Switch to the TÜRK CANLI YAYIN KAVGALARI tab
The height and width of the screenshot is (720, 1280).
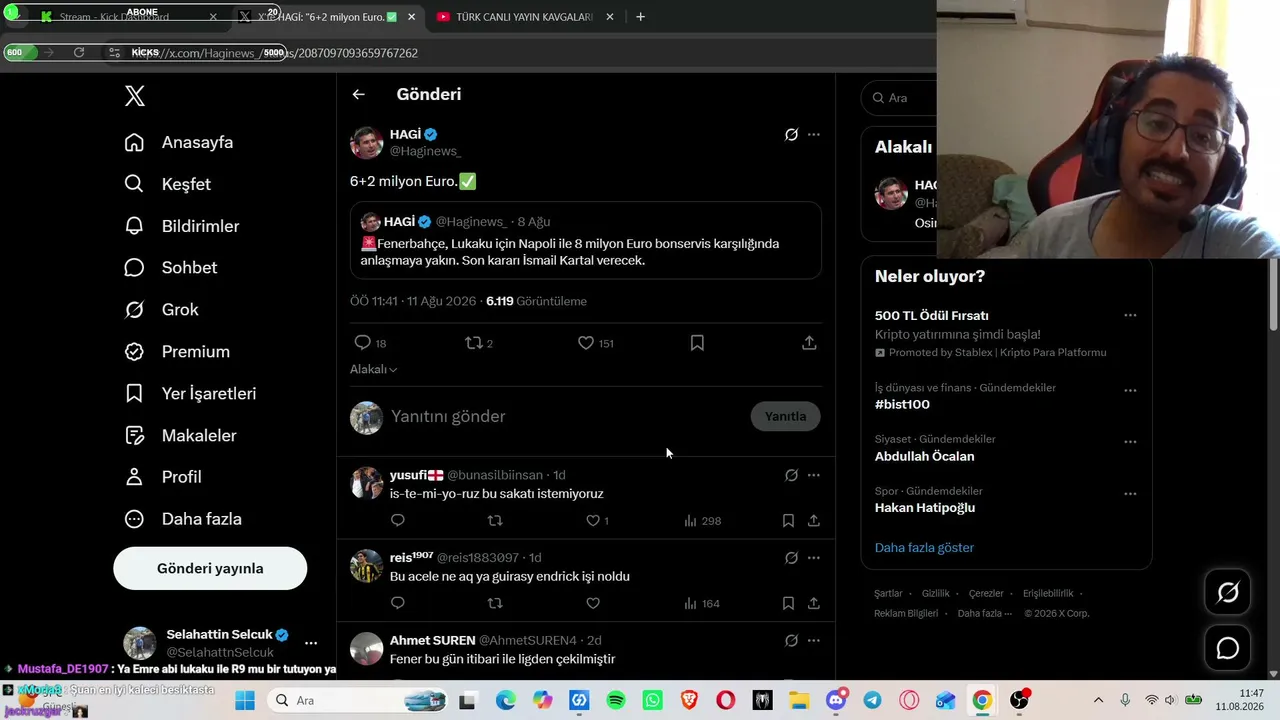(x=524, y=17)
